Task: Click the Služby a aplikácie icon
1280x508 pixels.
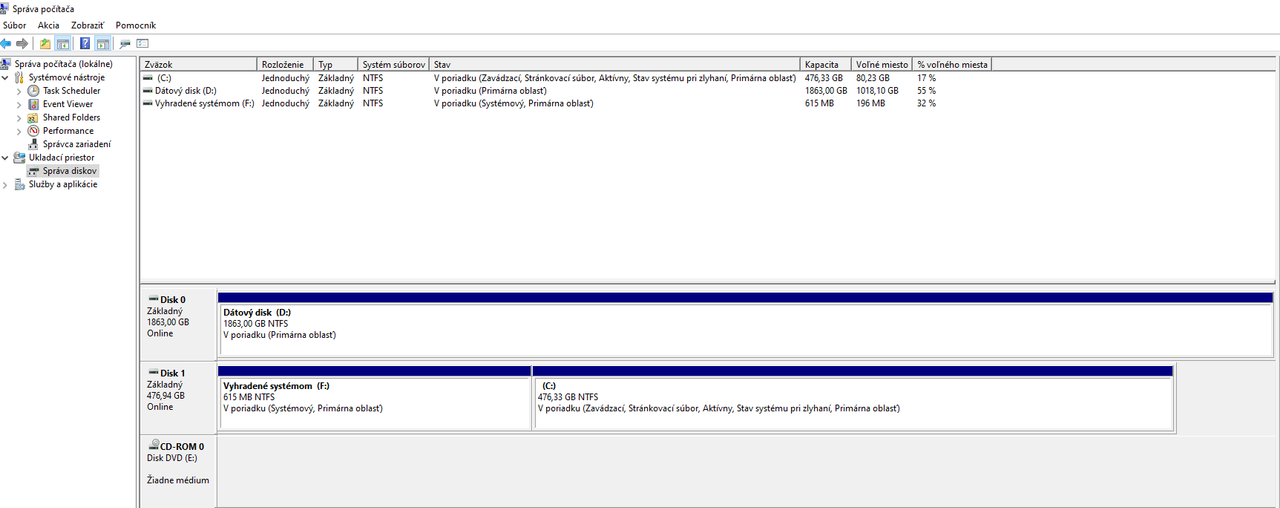Action: (20, 184)
